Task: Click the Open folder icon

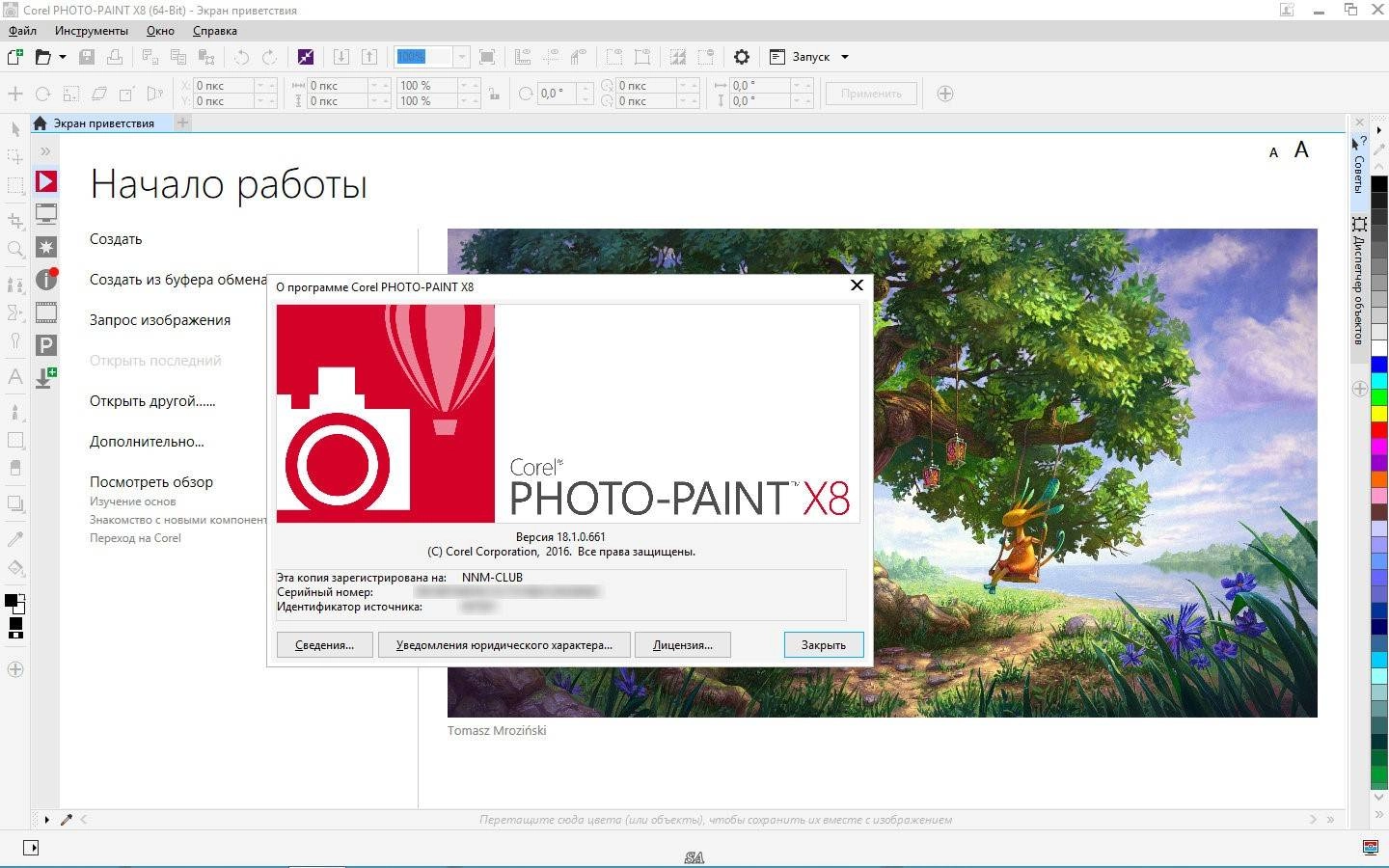Action: pos(42,57)
